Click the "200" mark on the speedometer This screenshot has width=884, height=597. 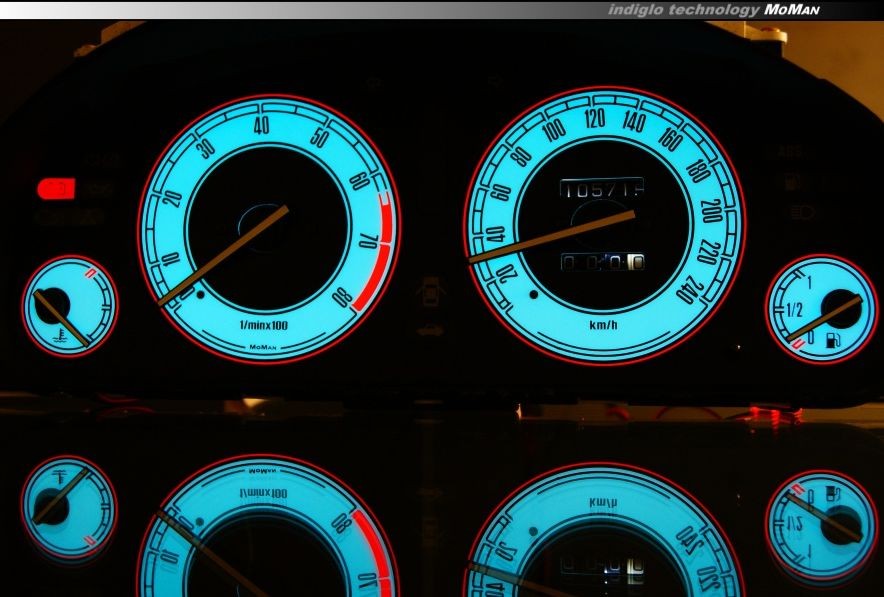pyautogui.click(x=712, y=211)
